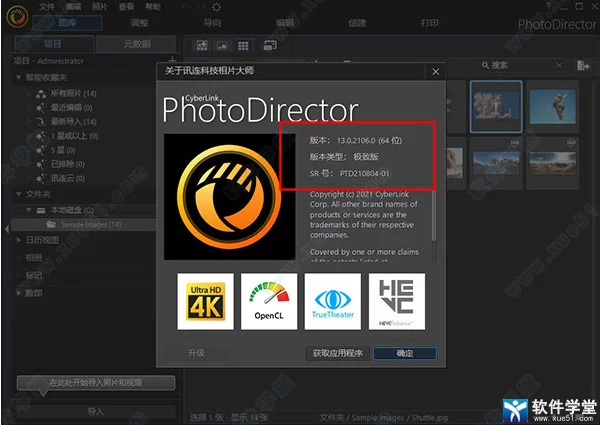
Task: Clear the search box with its X icon
Action: click(x=559, y=66)
